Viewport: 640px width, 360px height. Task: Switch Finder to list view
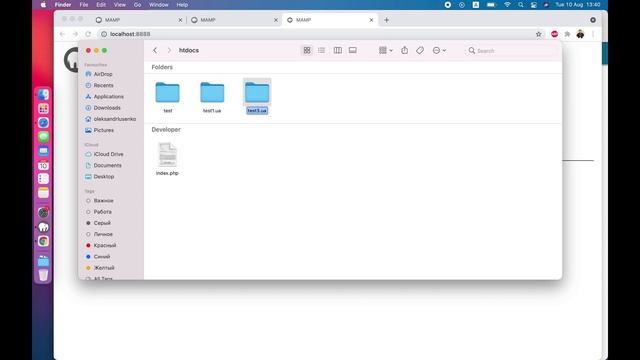click(x=322, y=50)
